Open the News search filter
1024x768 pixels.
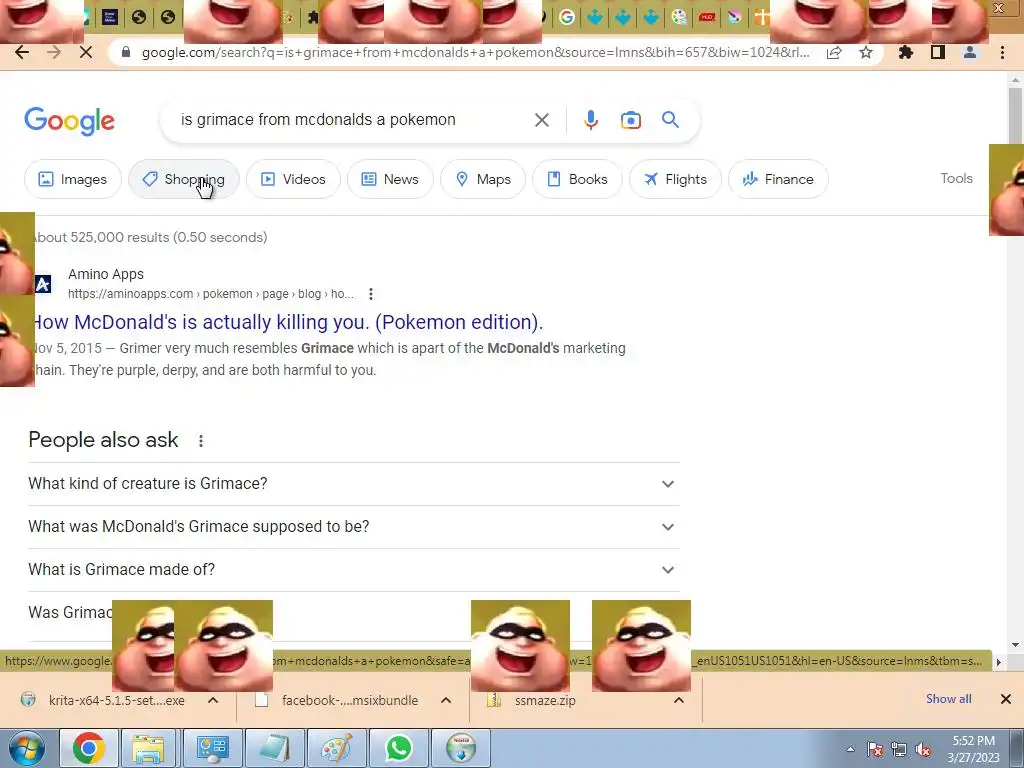pyautogui.click(x=390, y=179)
